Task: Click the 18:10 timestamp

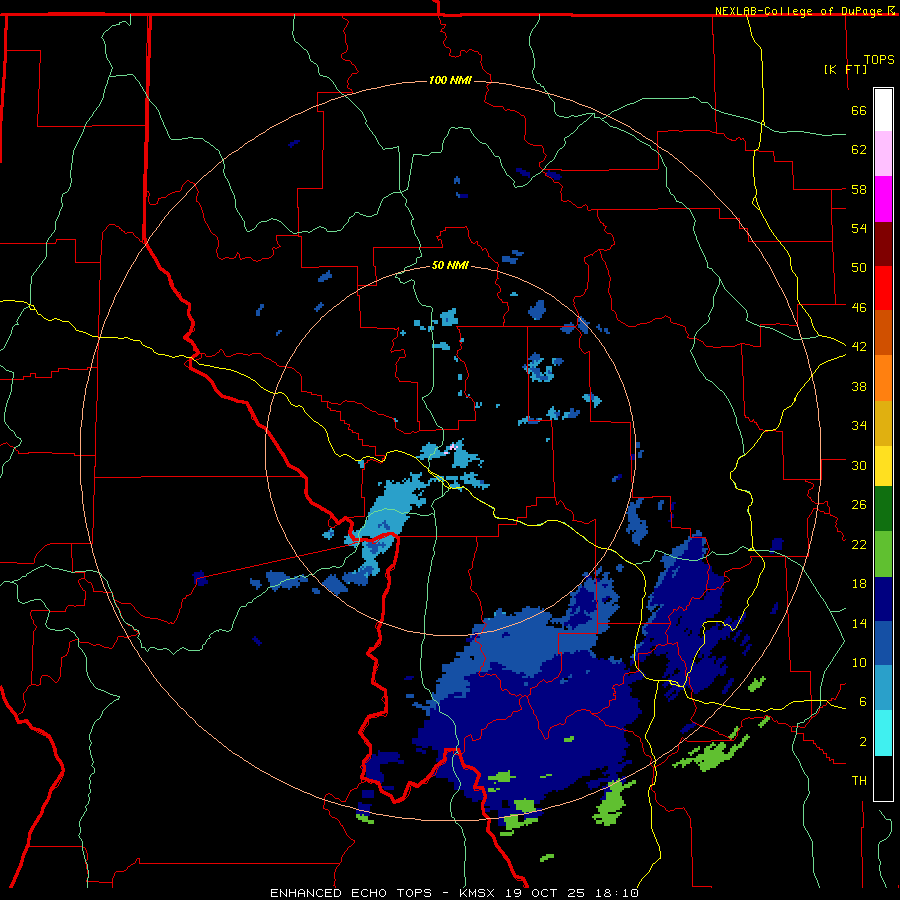Action: point(616,893)
